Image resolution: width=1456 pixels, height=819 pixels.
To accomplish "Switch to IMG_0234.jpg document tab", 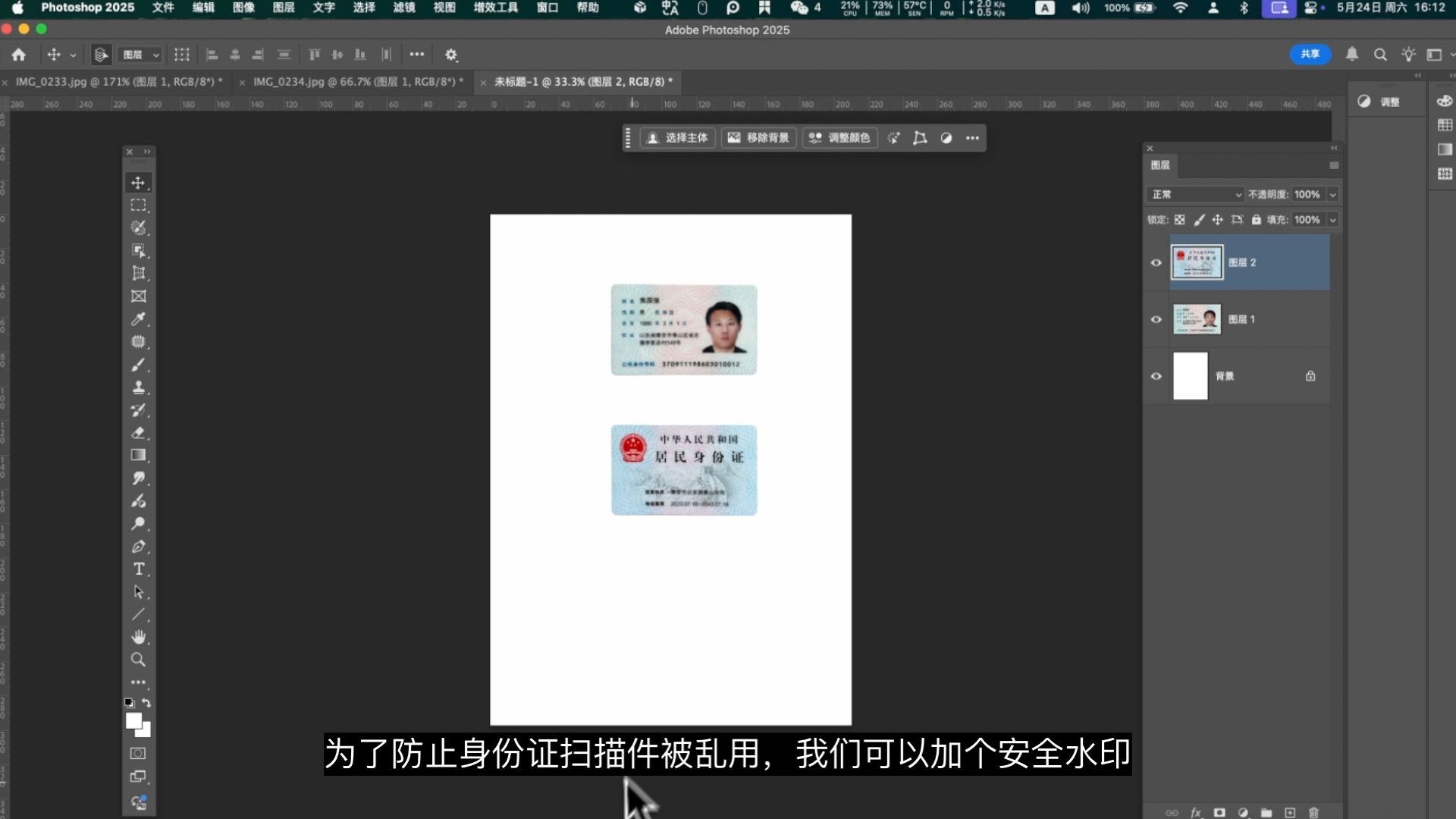I will pyautogui.click(x=356, y=82).
